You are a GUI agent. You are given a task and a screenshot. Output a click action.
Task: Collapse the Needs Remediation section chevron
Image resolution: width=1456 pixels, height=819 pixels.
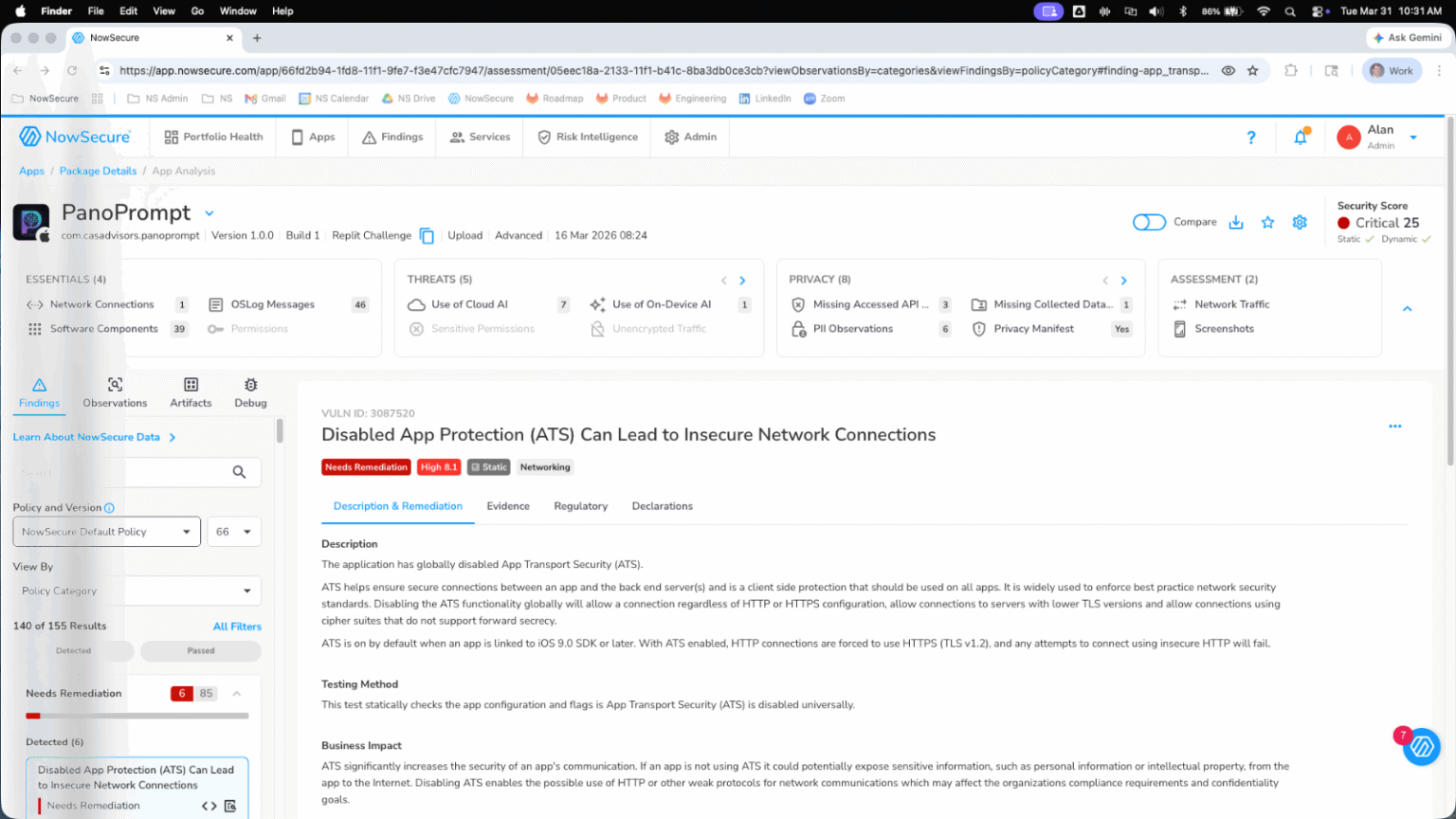(x=237, y=694)
